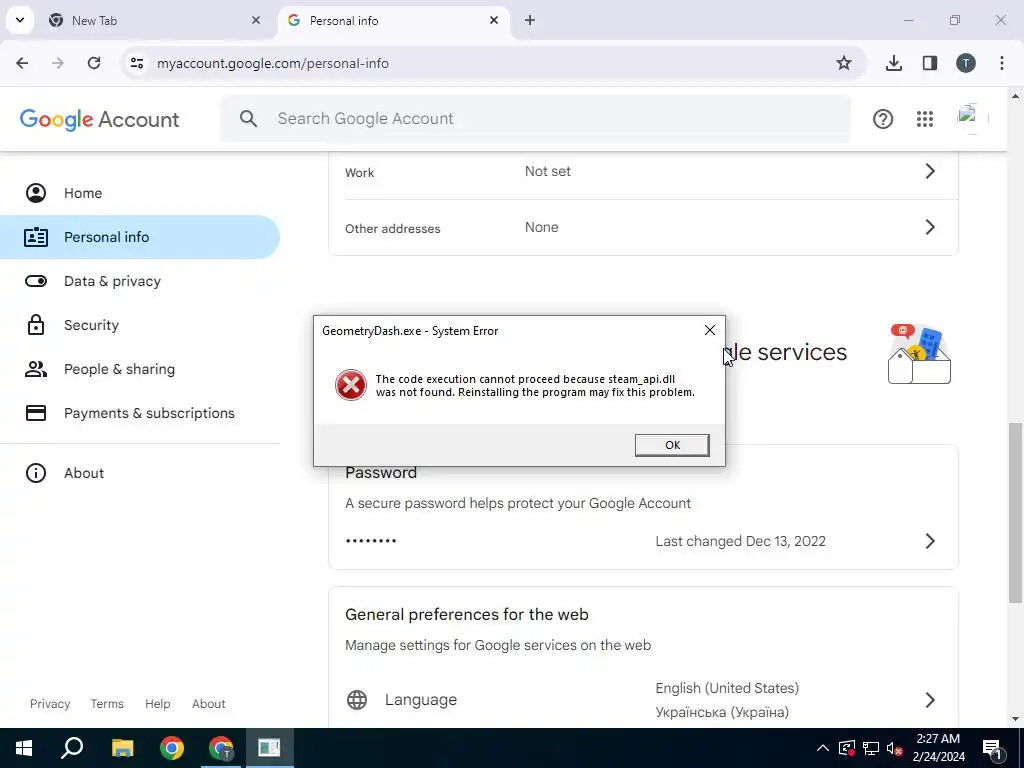Click the Privacy footer link
The width and height of the screenshot is (1024, 768).
(50, 704)
